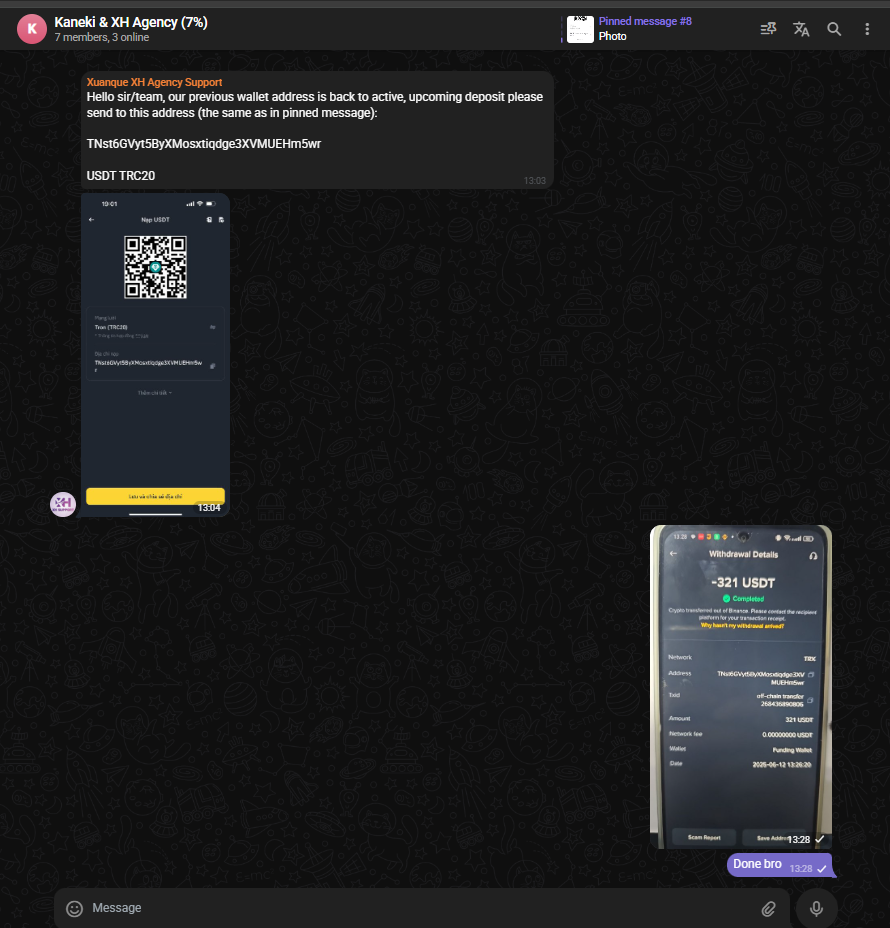Search within this chat
This screenshot has height=928, width=890.
[834, 29]
